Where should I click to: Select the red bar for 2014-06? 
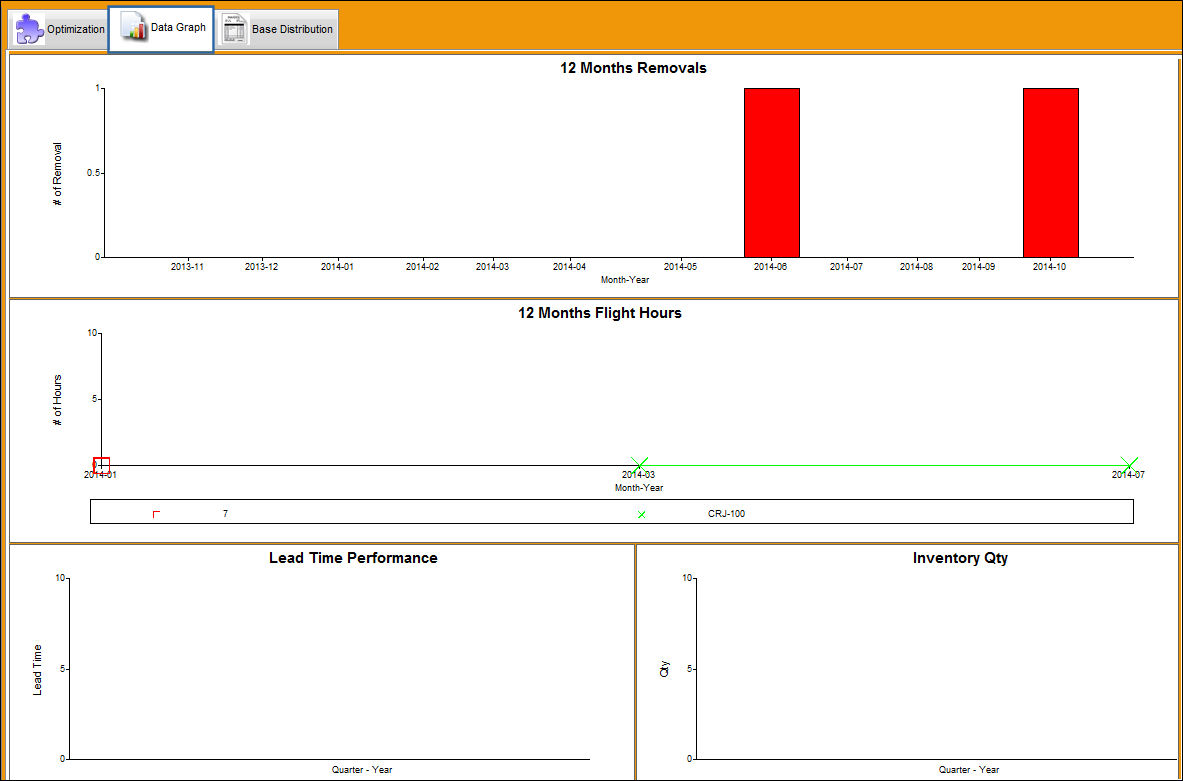click(772, 173)
